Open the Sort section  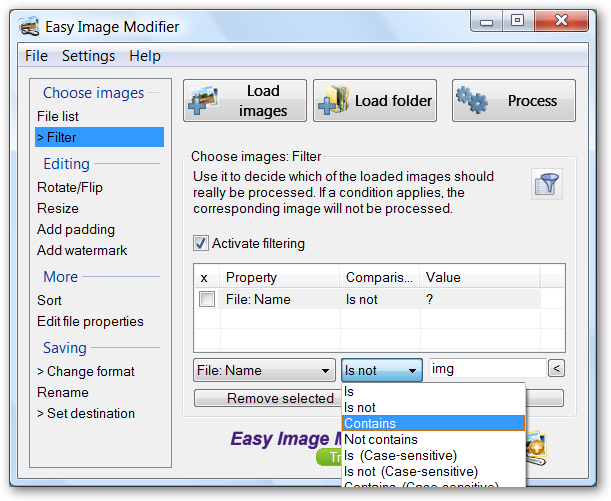[x=49, y=300]
